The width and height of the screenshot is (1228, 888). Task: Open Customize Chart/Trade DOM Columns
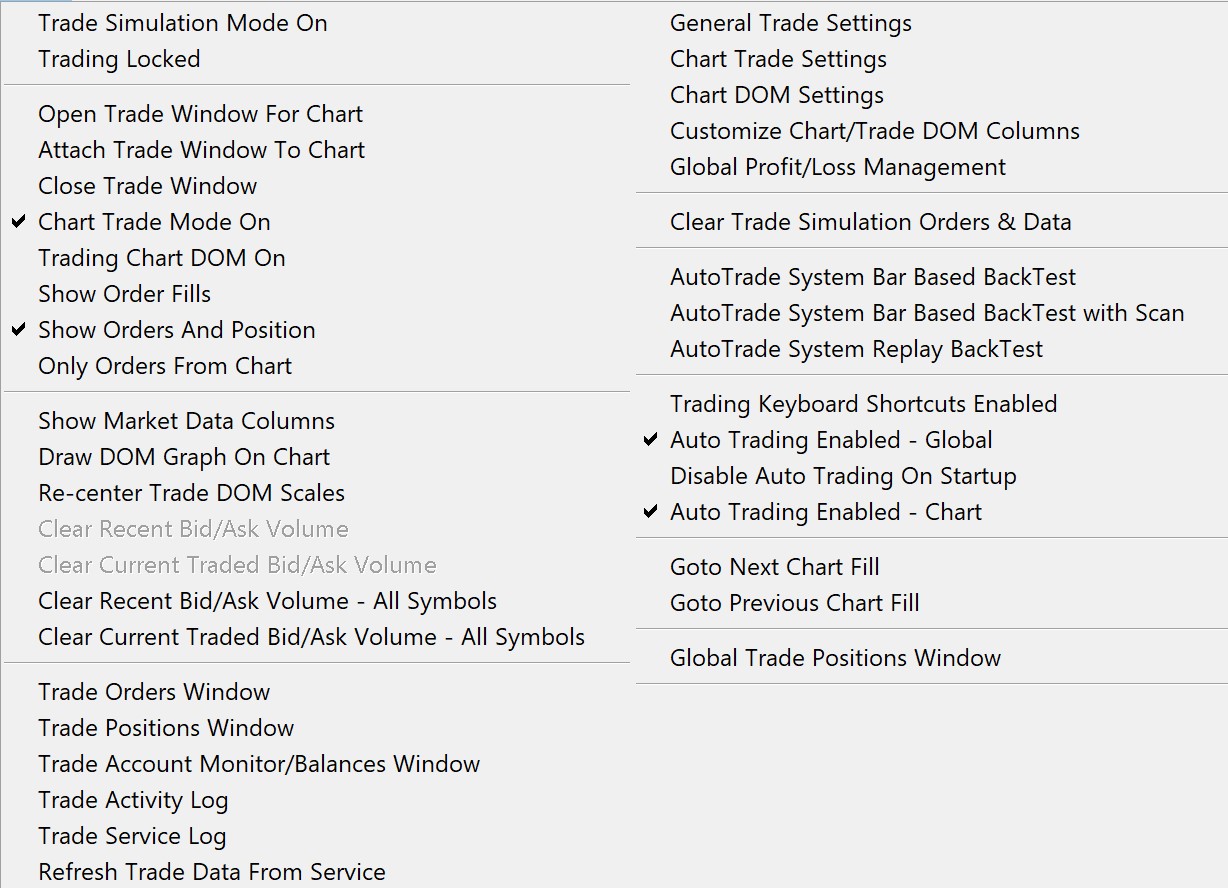(874, 131)
